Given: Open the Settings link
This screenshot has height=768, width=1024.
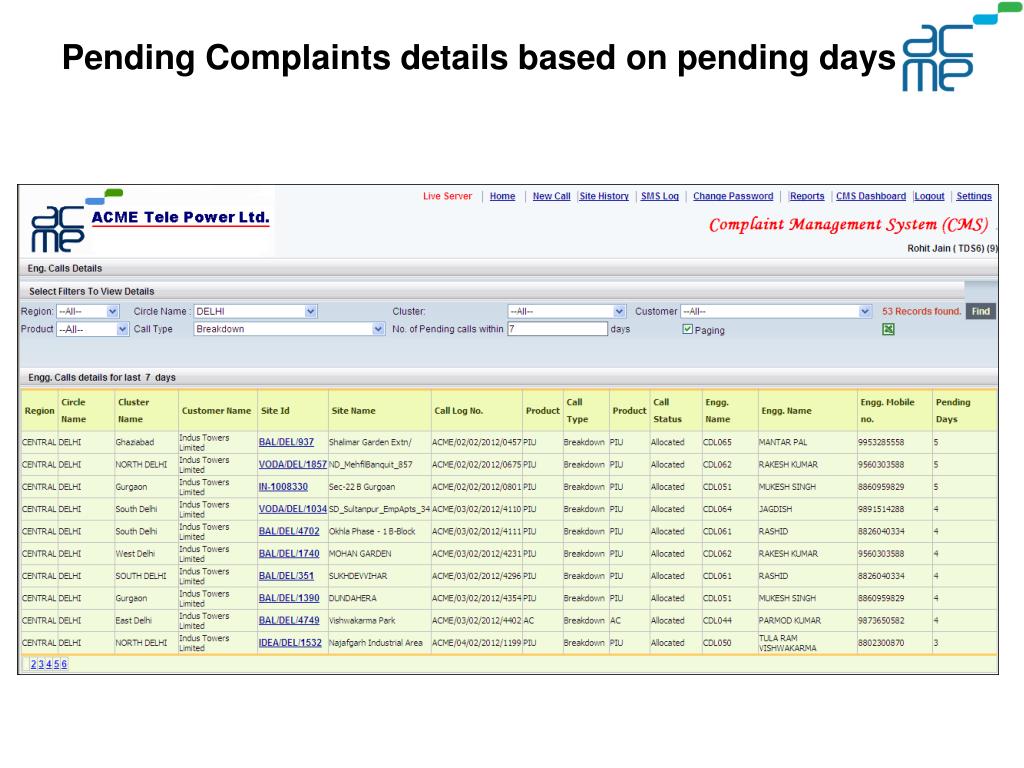Looking at the screenshot, I should point(974,196).
